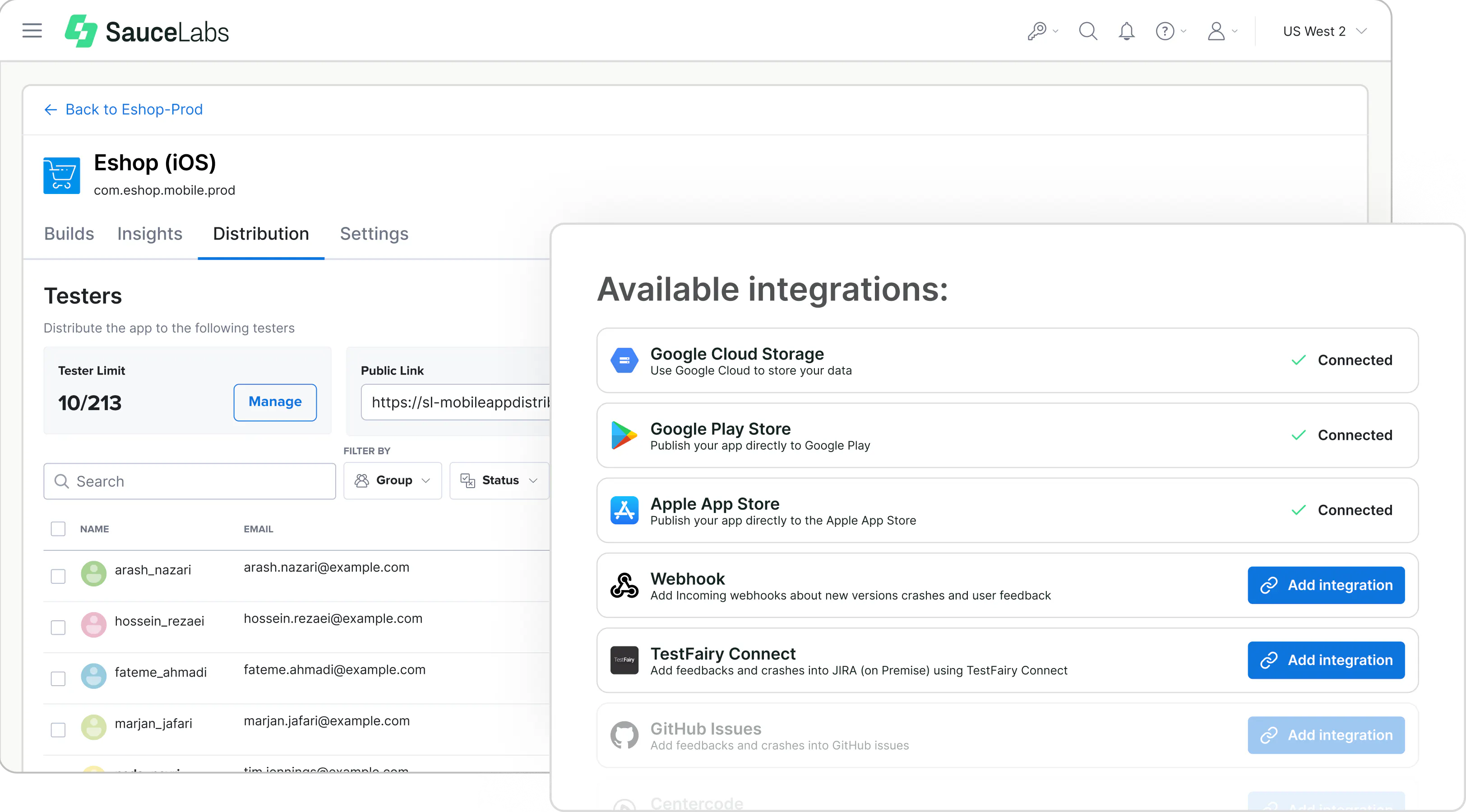Click the com.eshop.mobile.prod bundle ID

point(165,191)
